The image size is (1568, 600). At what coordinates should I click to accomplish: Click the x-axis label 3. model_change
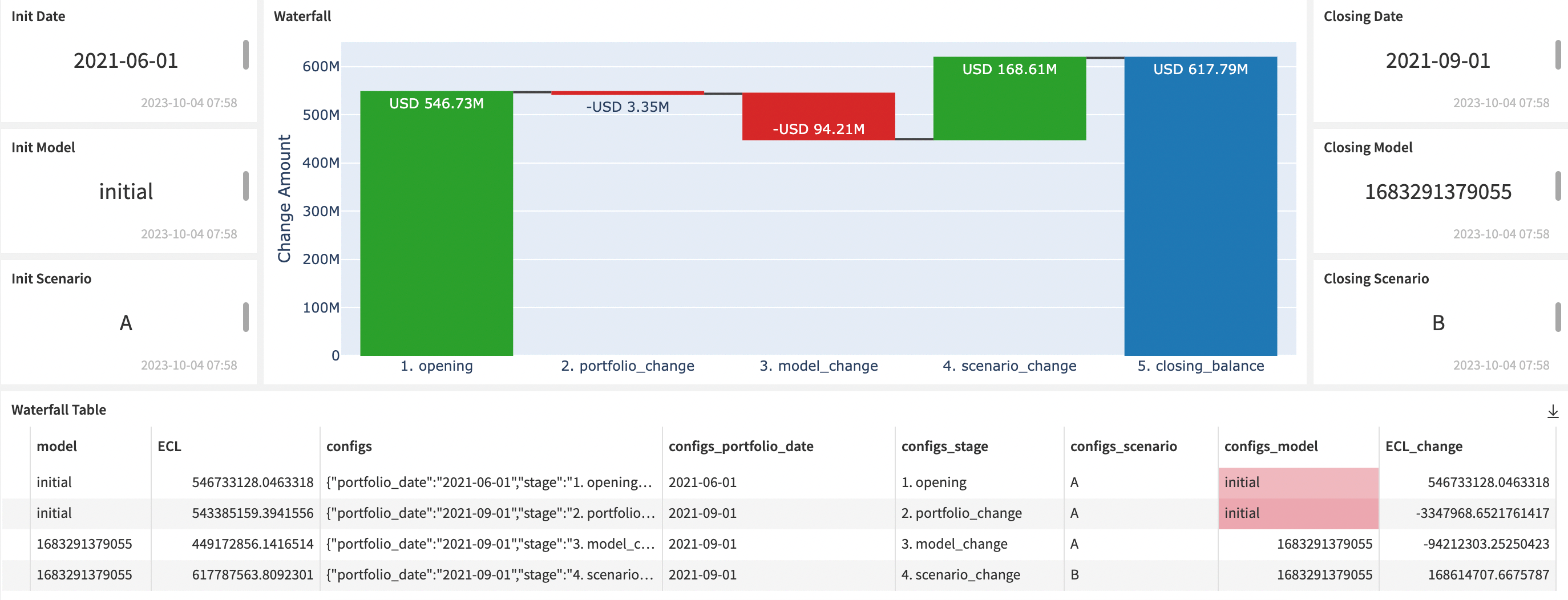[819, 366]
